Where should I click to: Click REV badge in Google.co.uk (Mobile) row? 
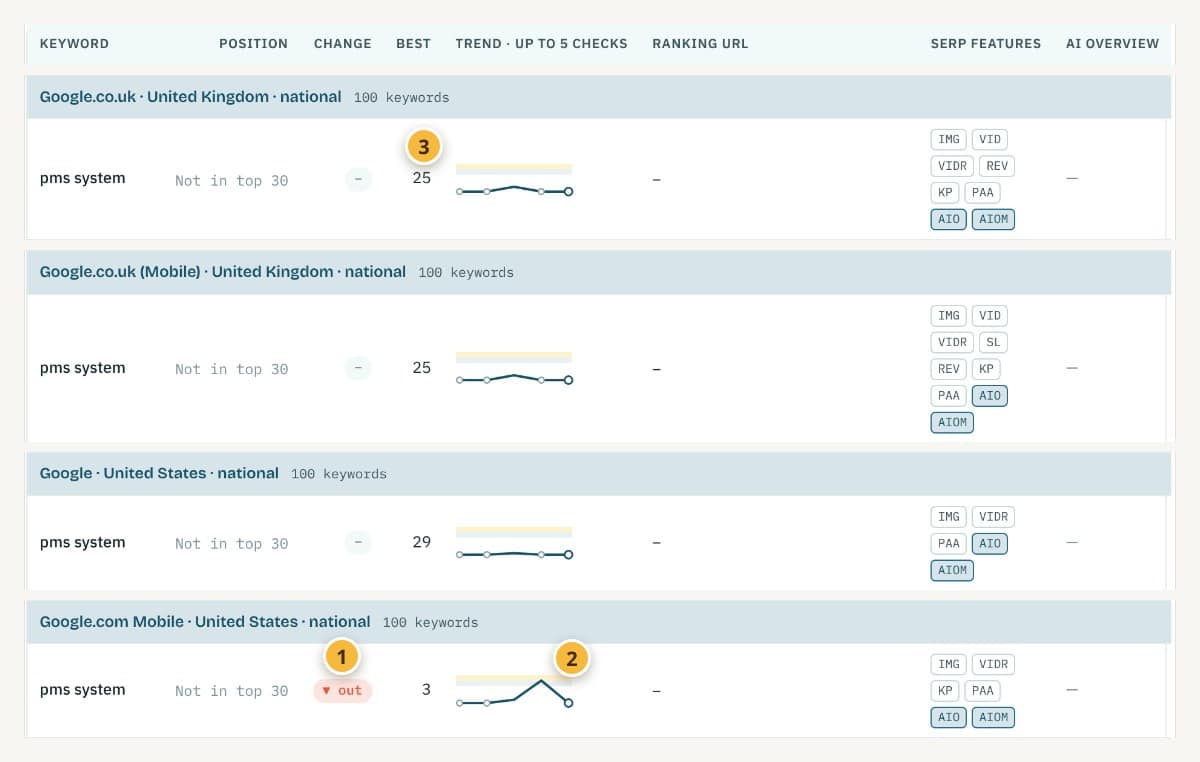948,369
